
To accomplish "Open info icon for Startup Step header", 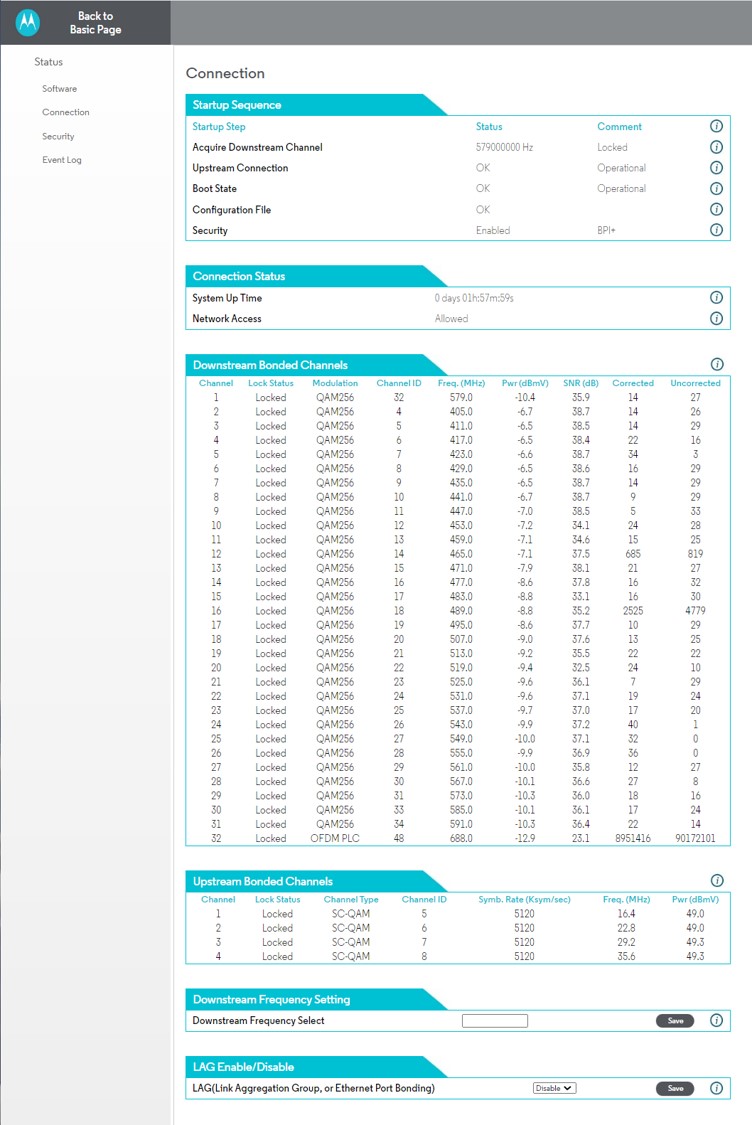I will click(716, 126).
